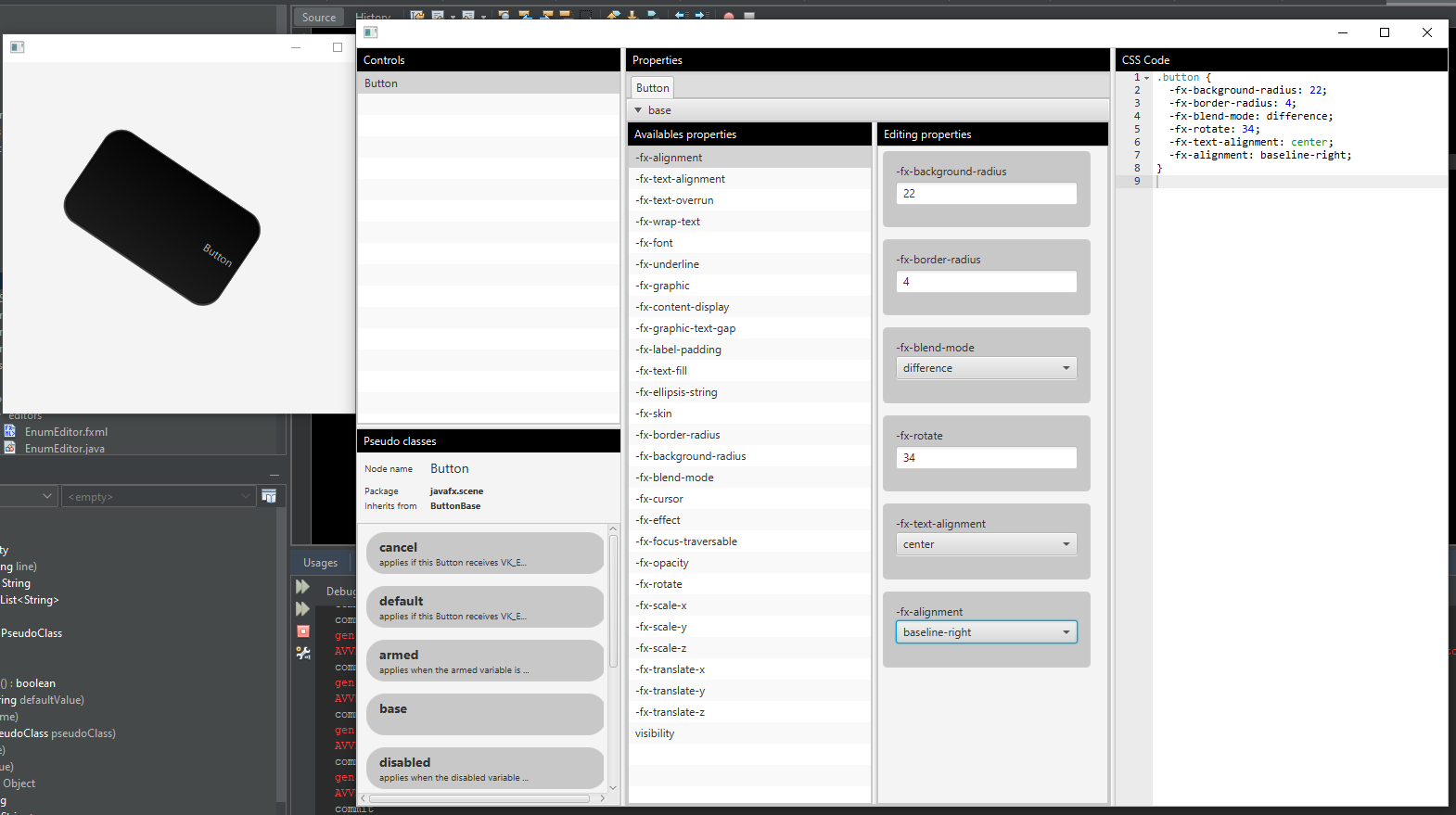Click PseudoClass in the NetBeans navigator
The height and width of the screenshot is (815, 1456).
[32, 633]
